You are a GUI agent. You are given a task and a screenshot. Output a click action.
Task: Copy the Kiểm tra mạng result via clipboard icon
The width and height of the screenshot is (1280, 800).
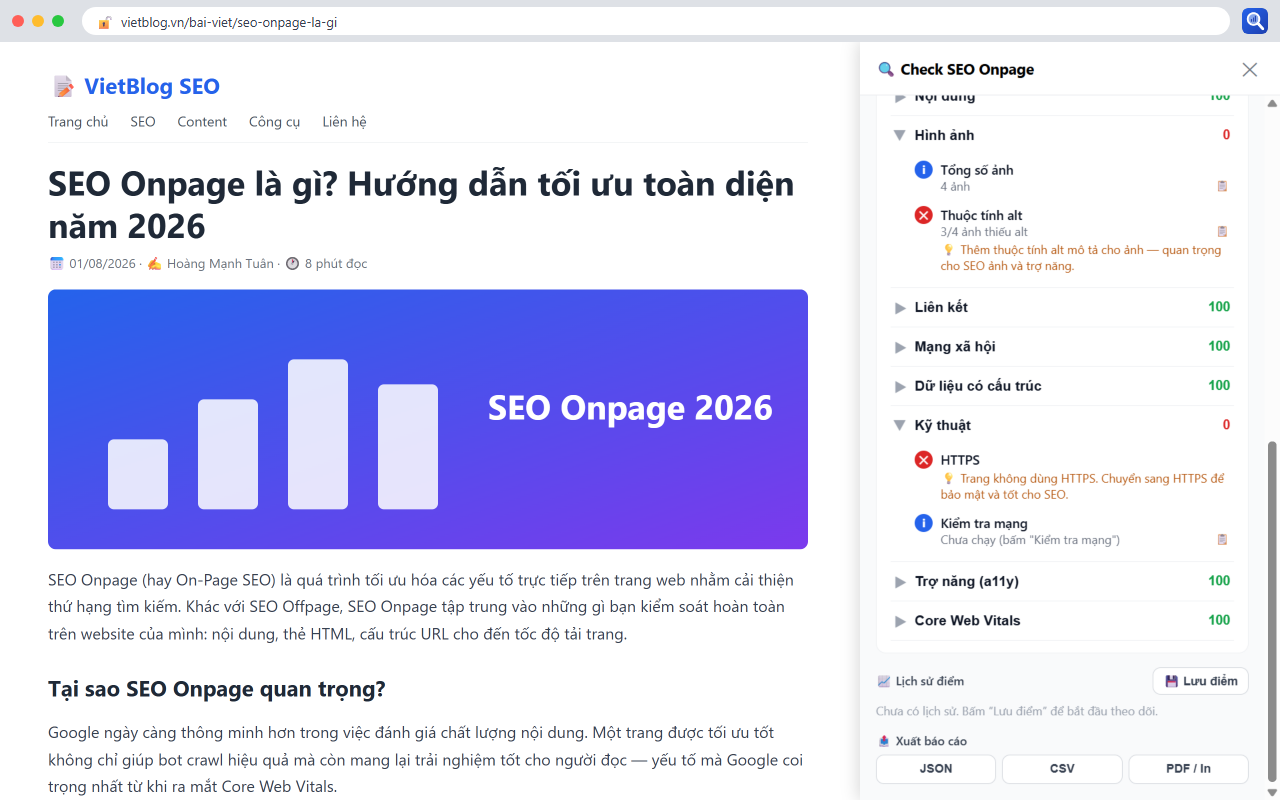pos(1222,540)
